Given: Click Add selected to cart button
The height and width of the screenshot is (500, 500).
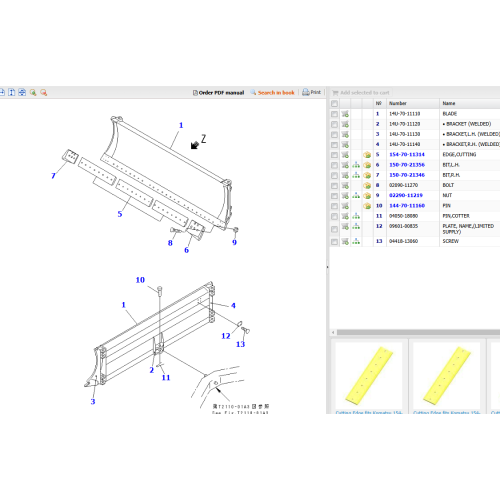Looking at the screenshot, I should tap(361, 93).
